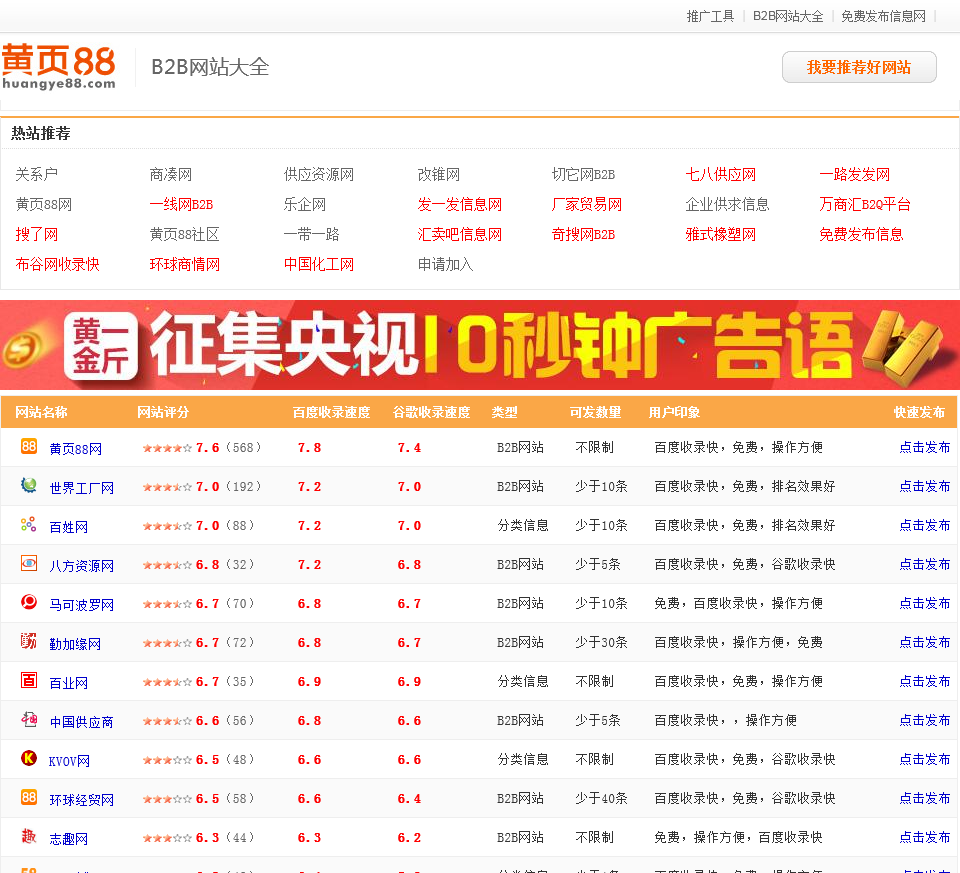Open the 马可波罗网 site name link
Screen dimensions: 960x873
81,605
